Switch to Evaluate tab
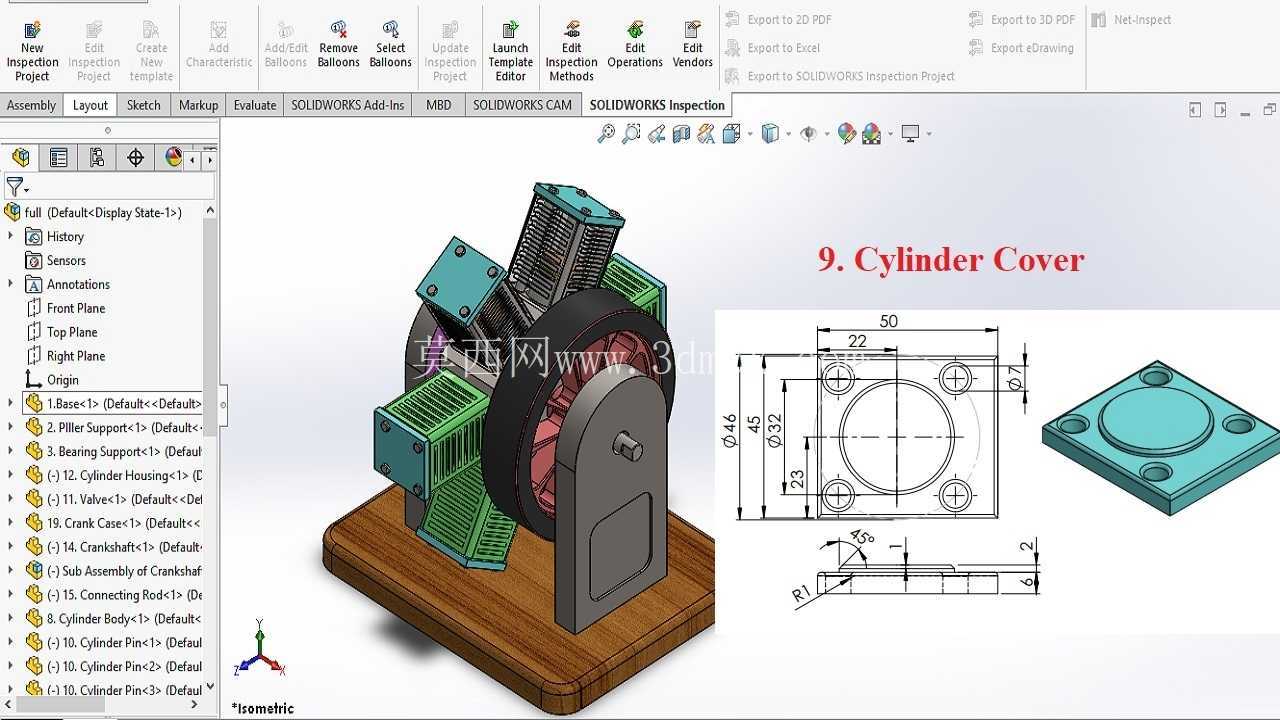 (x=255, y=105)
